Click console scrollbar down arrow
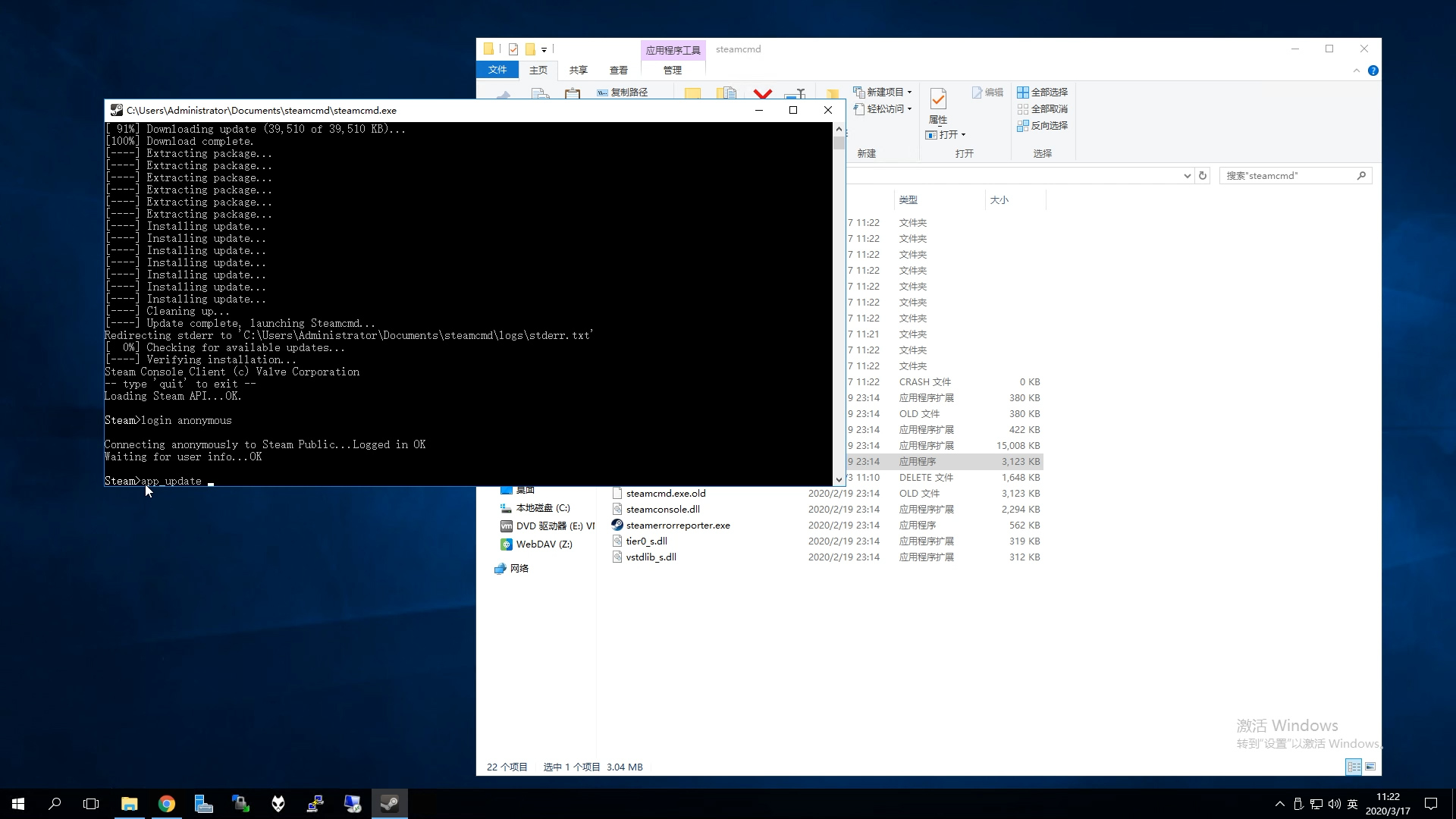This screenshot has height=819, width=1456. [x=839, y=479]
